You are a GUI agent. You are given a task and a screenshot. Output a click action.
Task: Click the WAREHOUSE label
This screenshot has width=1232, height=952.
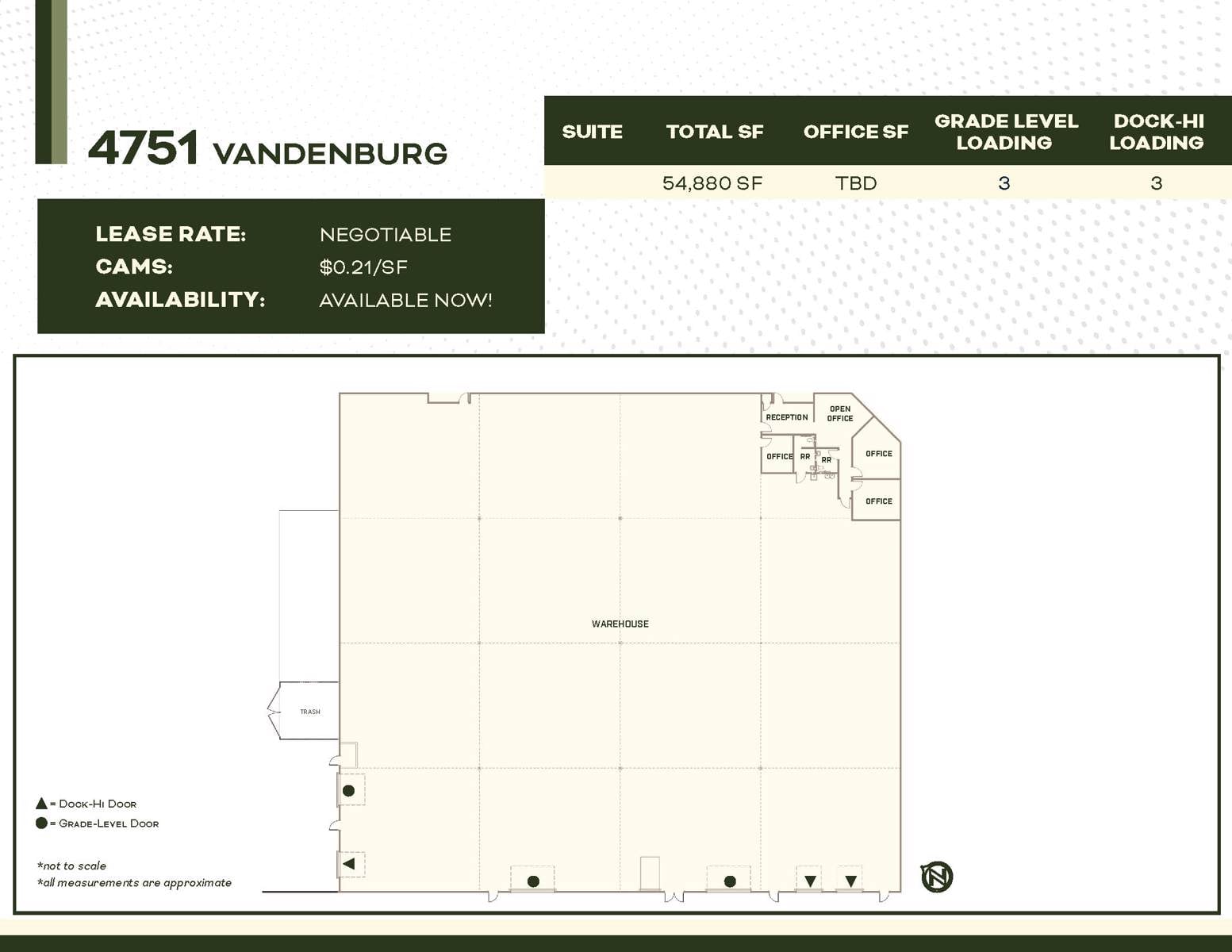tap(620, 624)
